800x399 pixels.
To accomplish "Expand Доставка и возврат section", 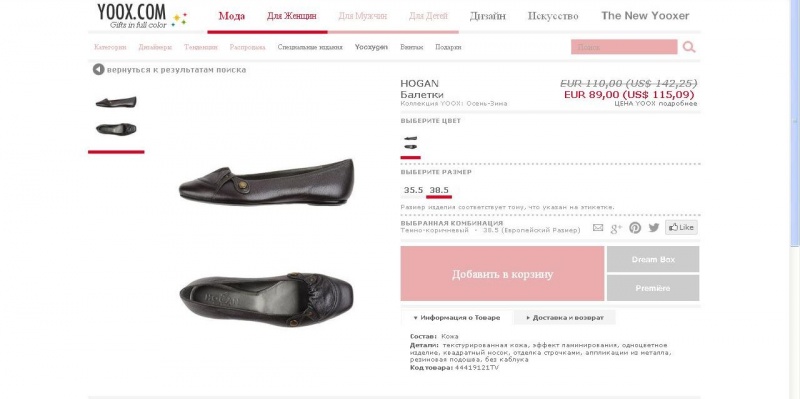I will tap(565, 317).
